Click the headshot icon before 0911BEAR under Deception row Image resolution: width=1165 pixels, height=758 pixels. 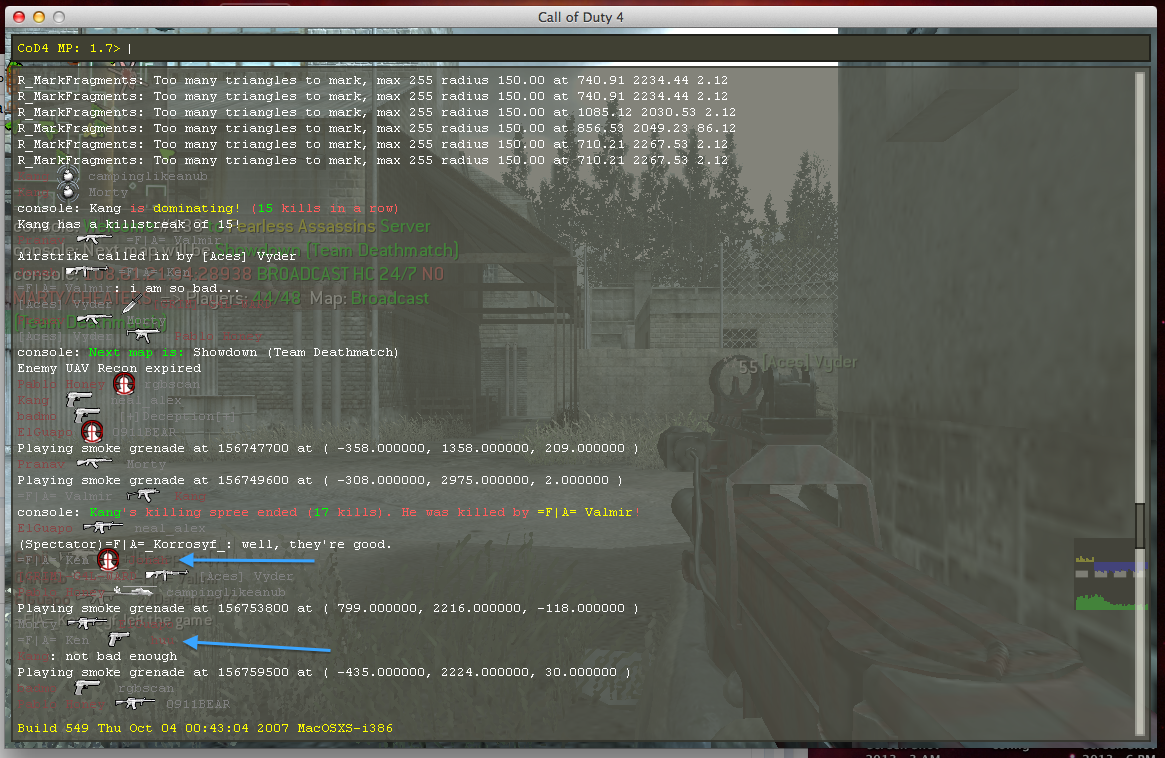(x=92, y=432)
